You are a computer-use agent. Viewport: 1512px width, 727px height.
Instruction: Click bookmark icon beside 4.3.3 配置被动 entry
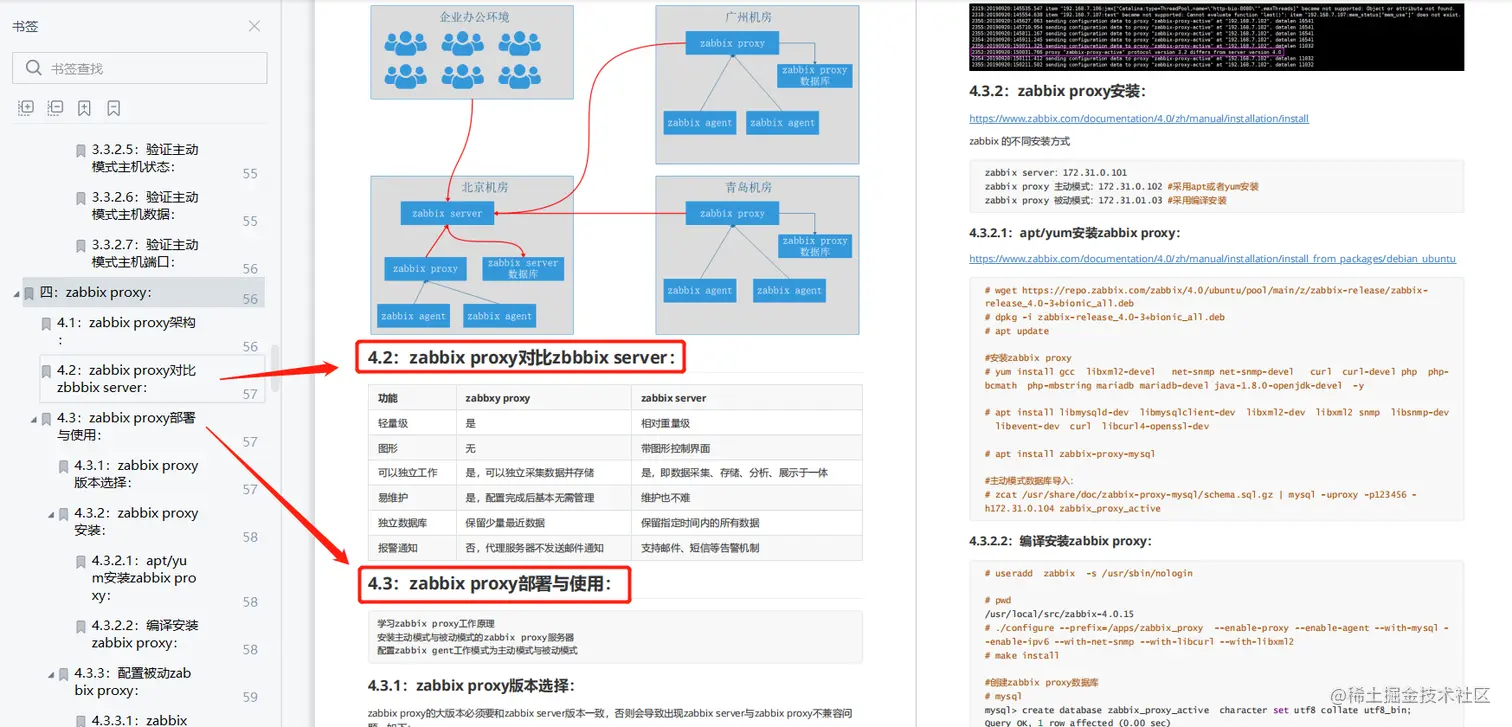pos(64,674)
